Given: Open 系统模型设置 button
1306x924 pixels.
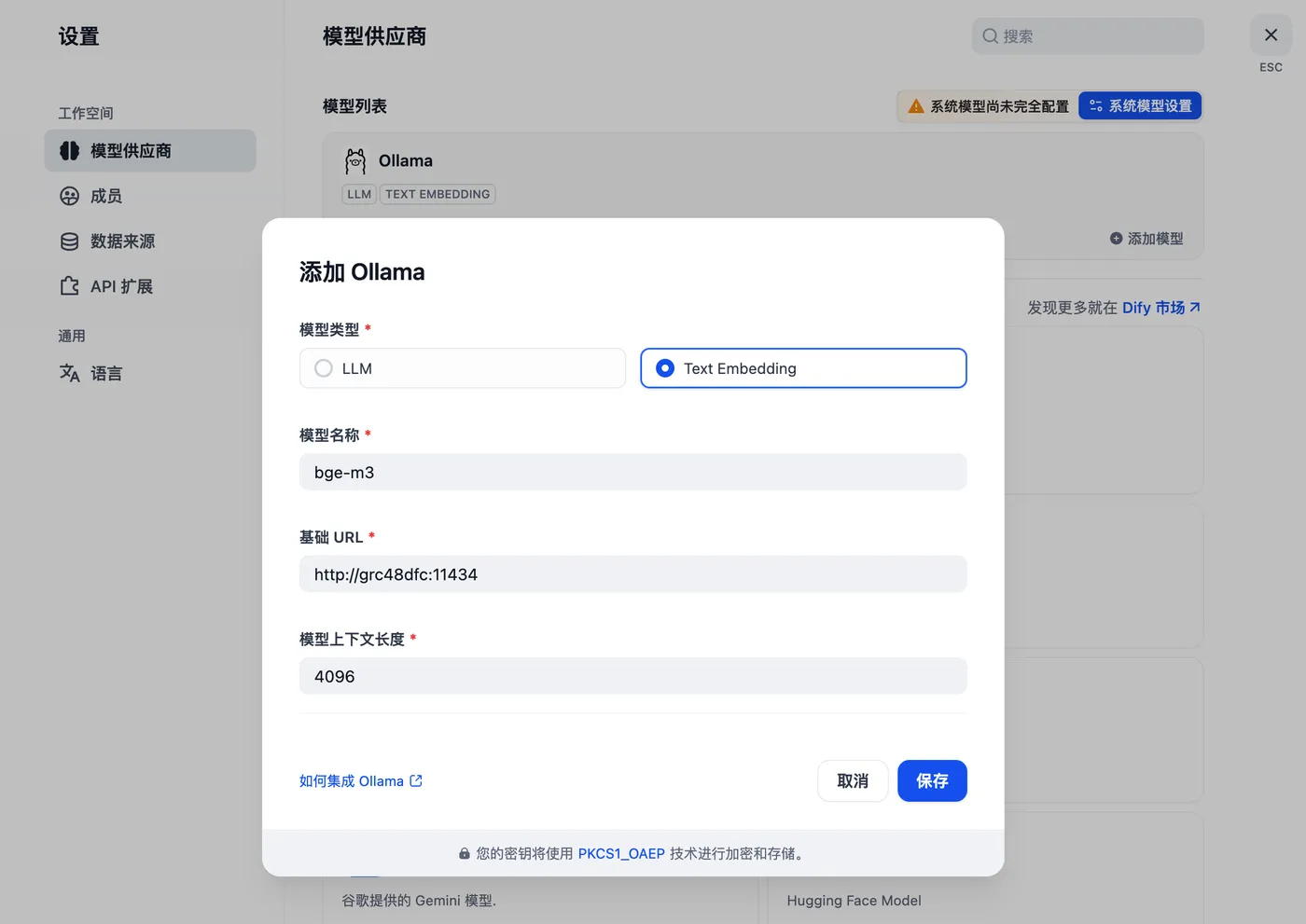Looking at the screenshot, I should [x=1140, y=106].
